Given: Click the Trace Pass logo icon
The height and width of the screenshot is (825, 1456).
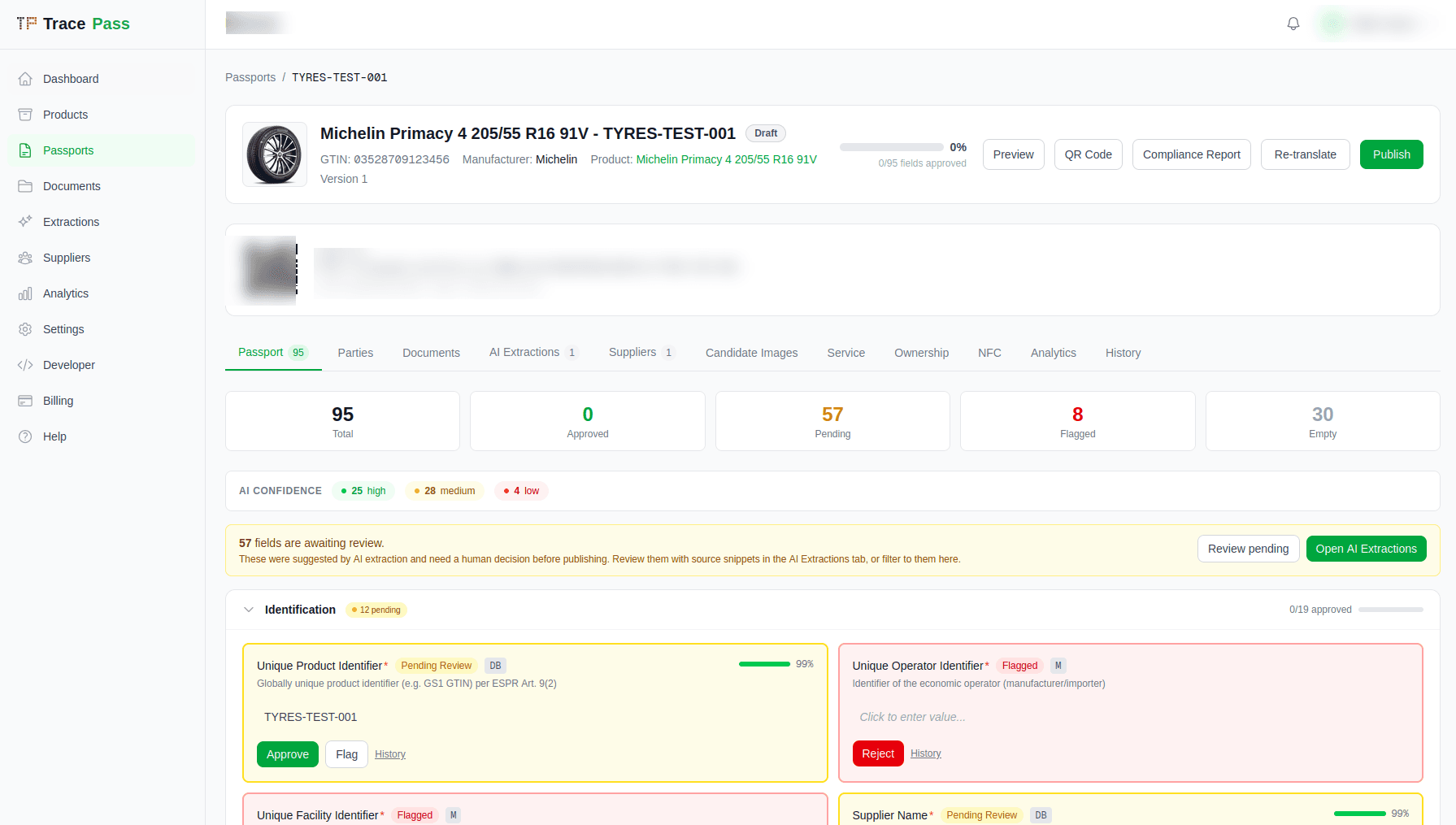Looking at the screenshot, I should point(27,24).
